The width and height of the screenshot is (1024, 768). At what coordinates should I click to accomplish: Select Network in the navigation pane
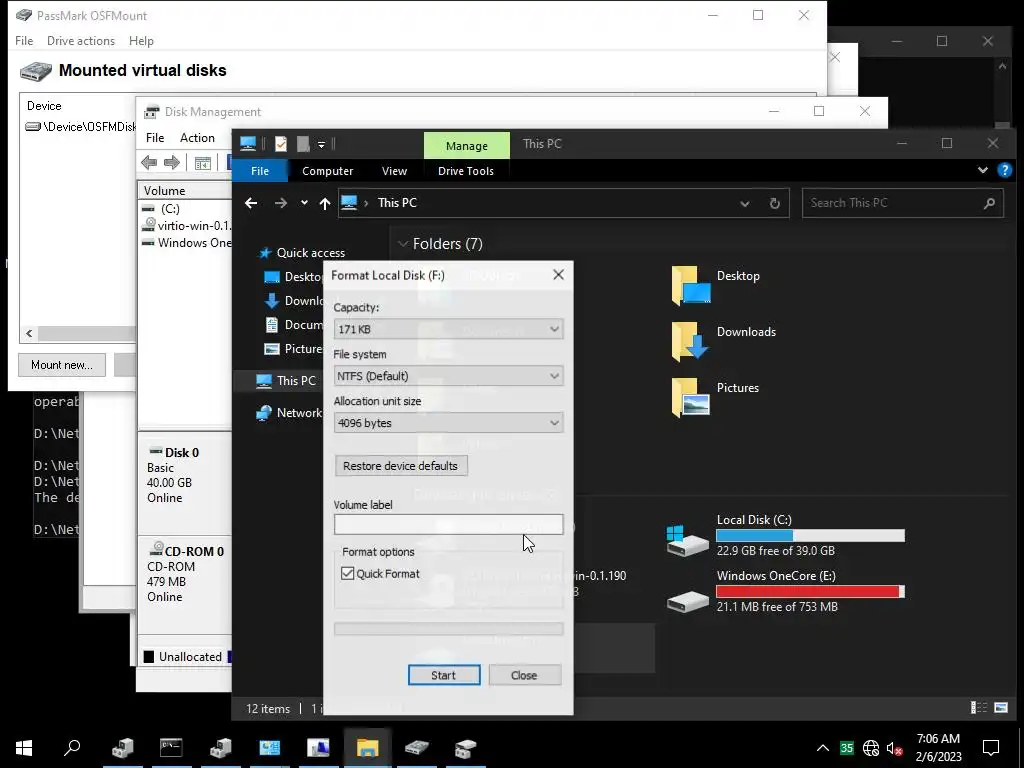pos(298,413)
